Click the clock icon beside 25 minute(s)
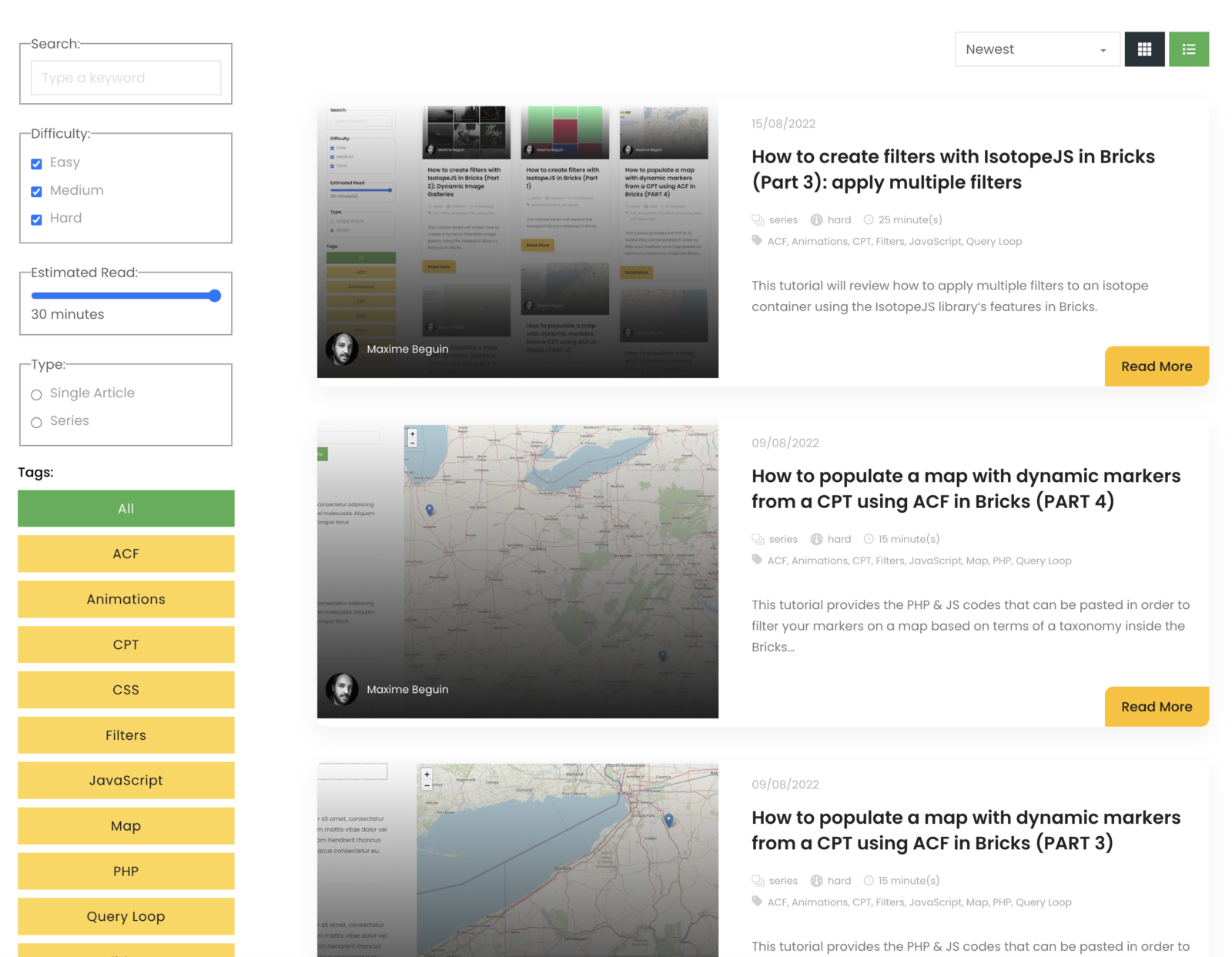The image size is (1232, 957). point(869,220)
